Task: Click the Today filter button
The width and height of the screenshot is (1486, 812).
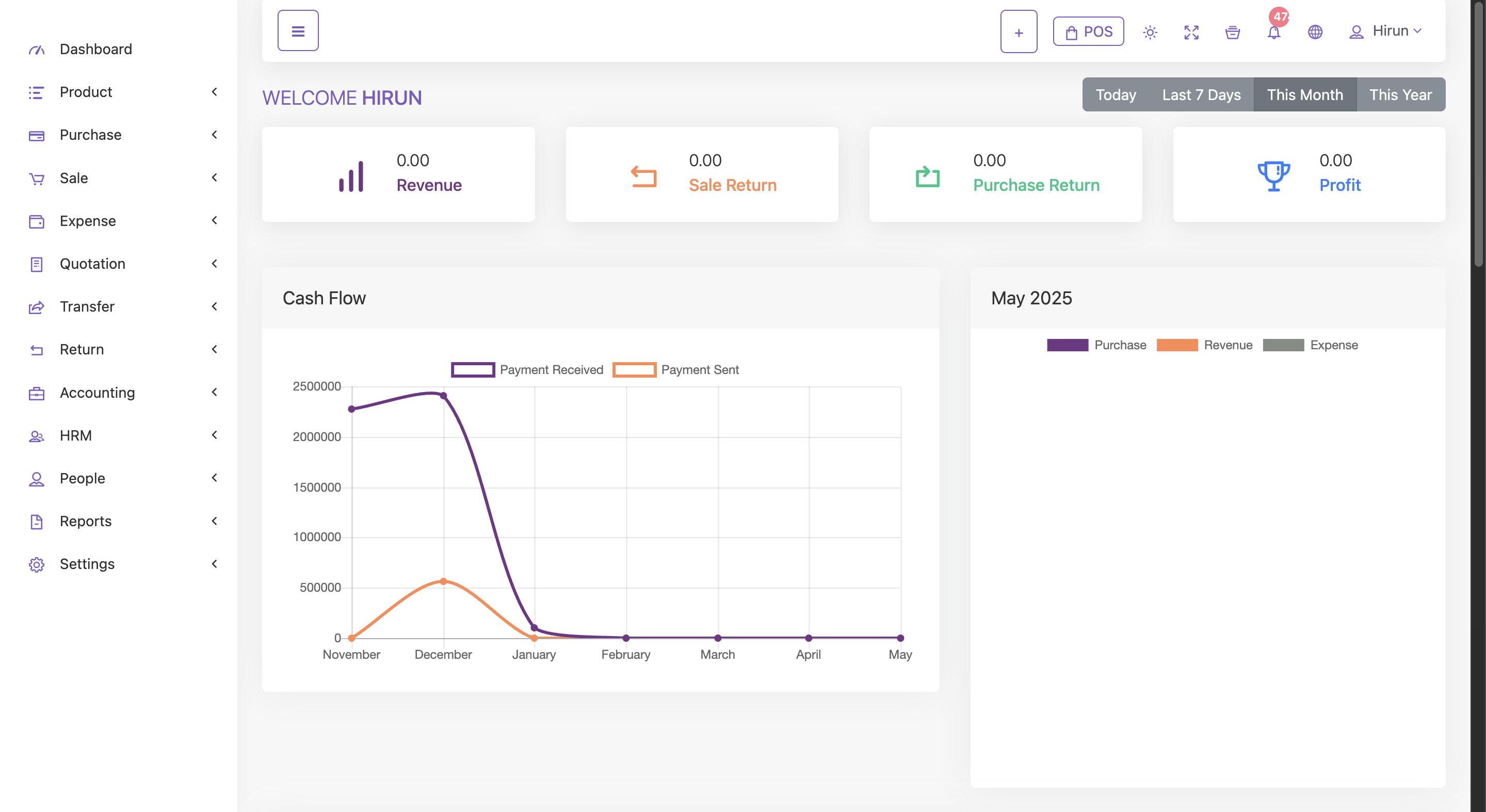Action: pos(1116,94)
